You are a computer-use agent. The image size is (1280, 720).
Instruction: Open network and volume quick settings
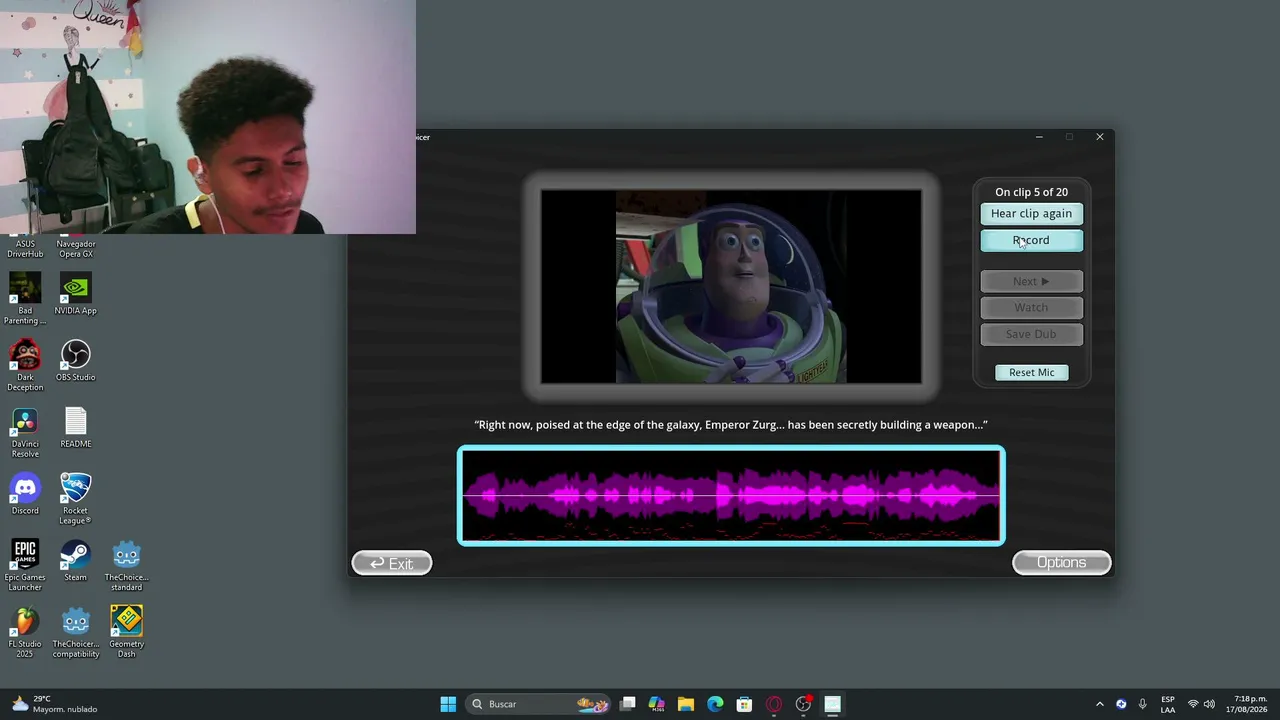tap(1201, 704)
